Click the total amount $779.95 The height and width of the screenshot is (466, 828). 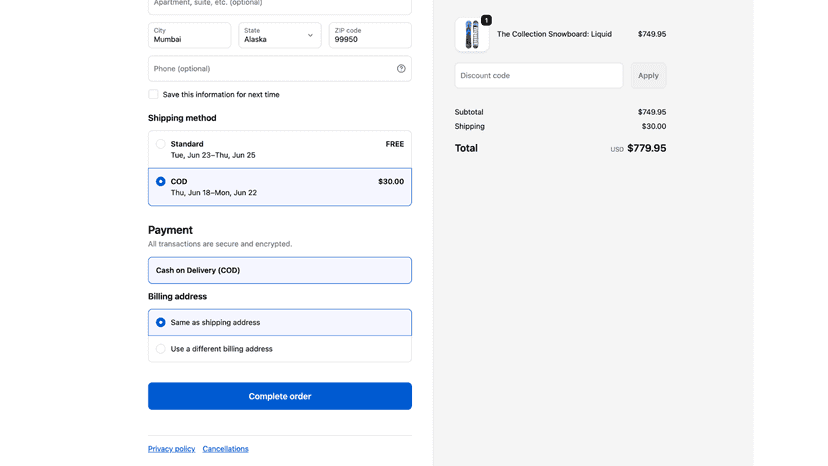tap(646, 148)
